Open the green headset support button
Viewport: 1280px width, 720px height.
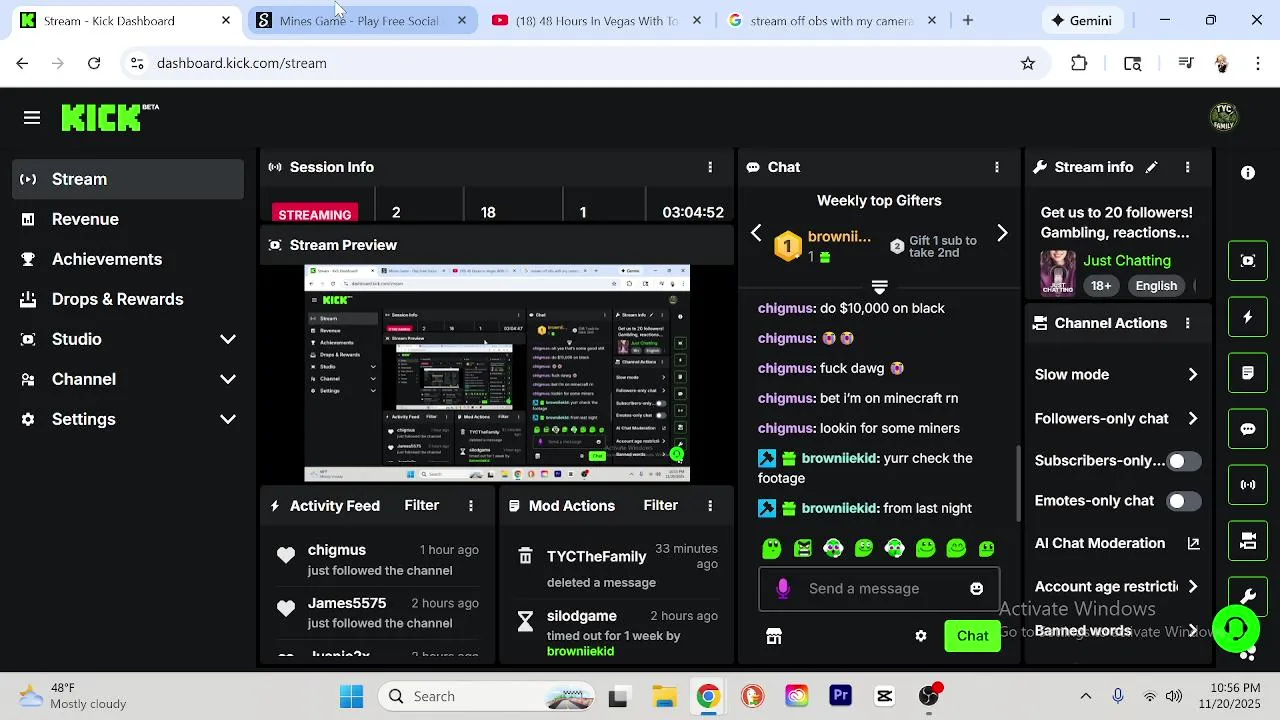point(1236,629)
